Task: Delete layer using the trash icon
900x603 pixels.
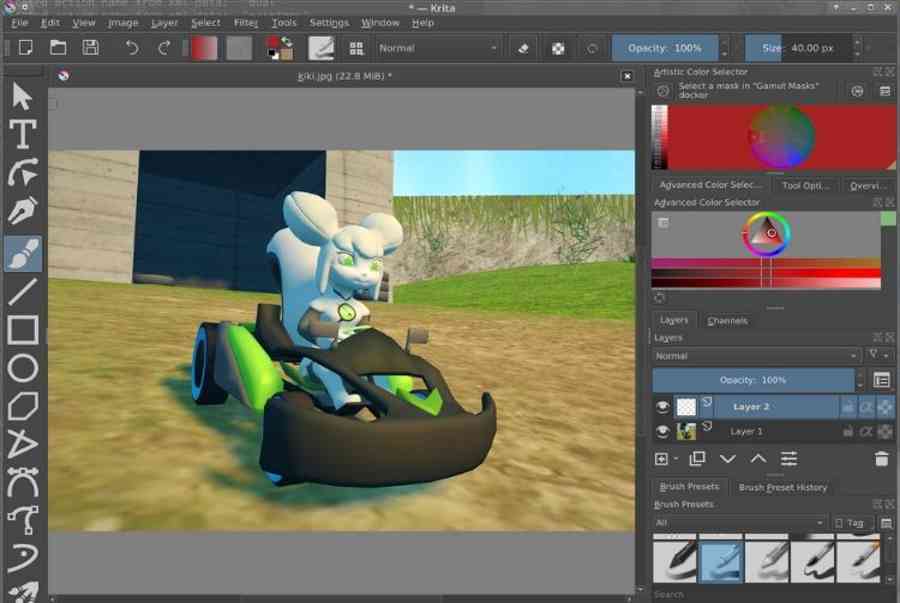Action: coord(881,459)
